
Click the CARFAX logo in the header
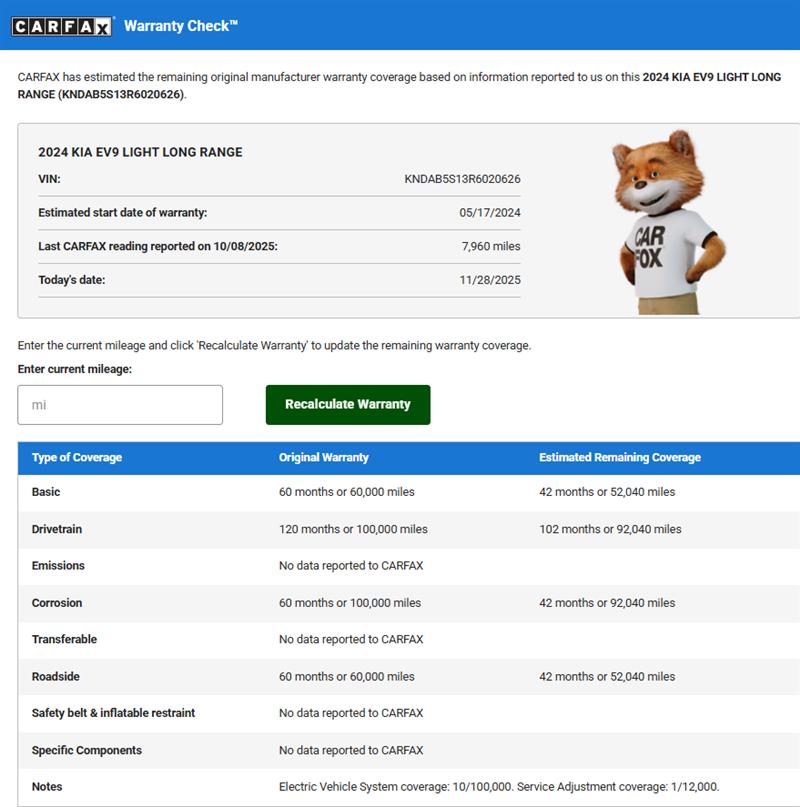pos(62,26)
